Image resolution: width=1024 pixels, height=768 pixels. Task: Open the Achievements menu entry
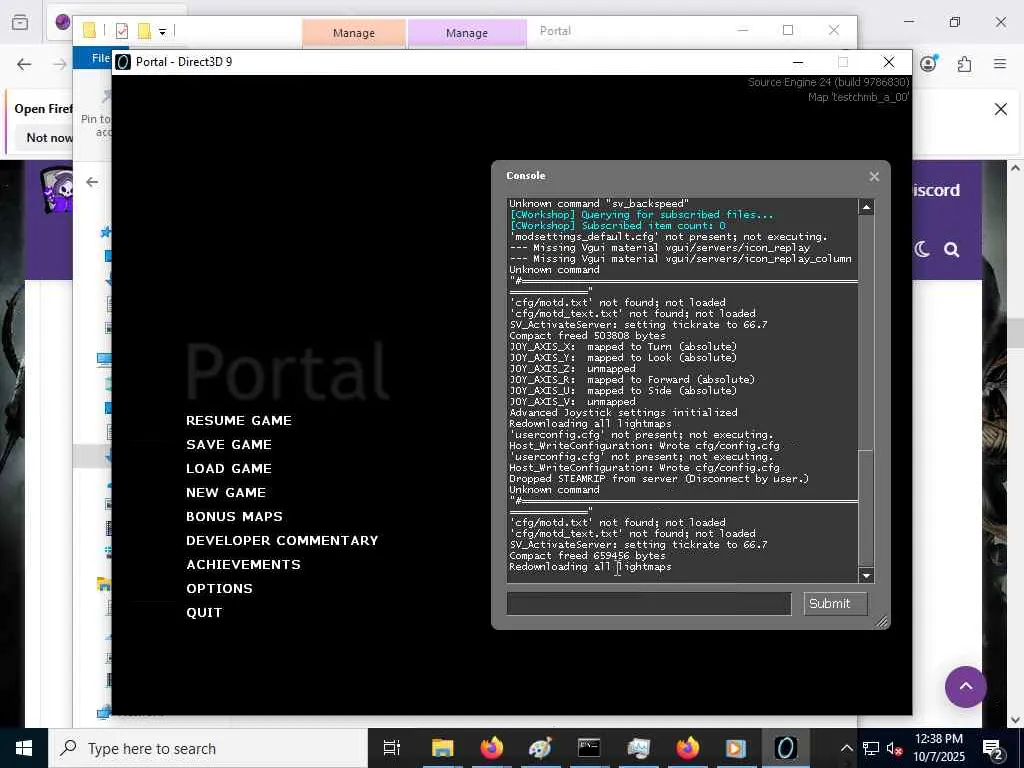(x=243, y=564)
